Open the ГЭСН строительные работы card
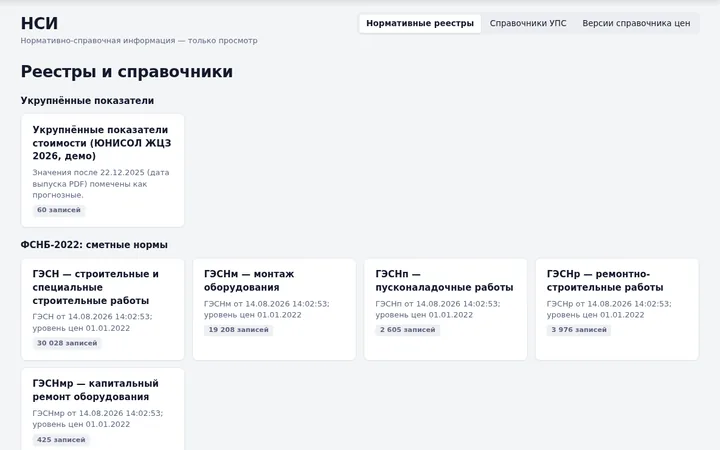The width and height of the screenshot is (720, 450). pyautogui.click(x=102, y=309)
